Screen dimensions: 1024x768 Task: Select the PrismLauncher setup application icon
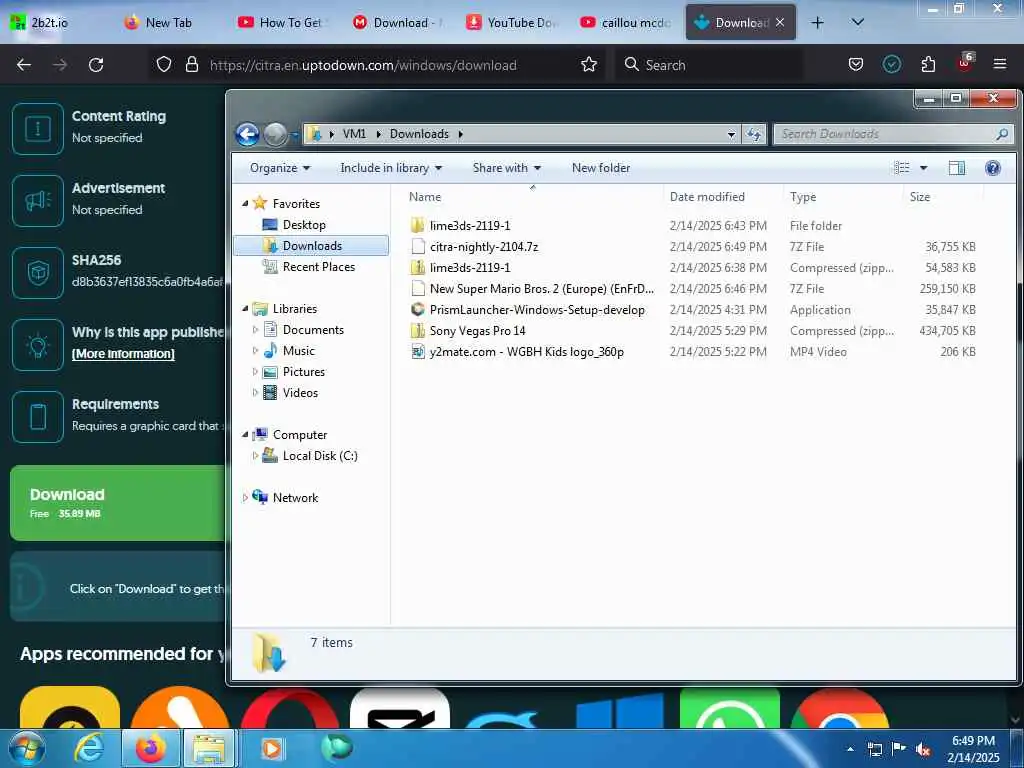(418, 309)
